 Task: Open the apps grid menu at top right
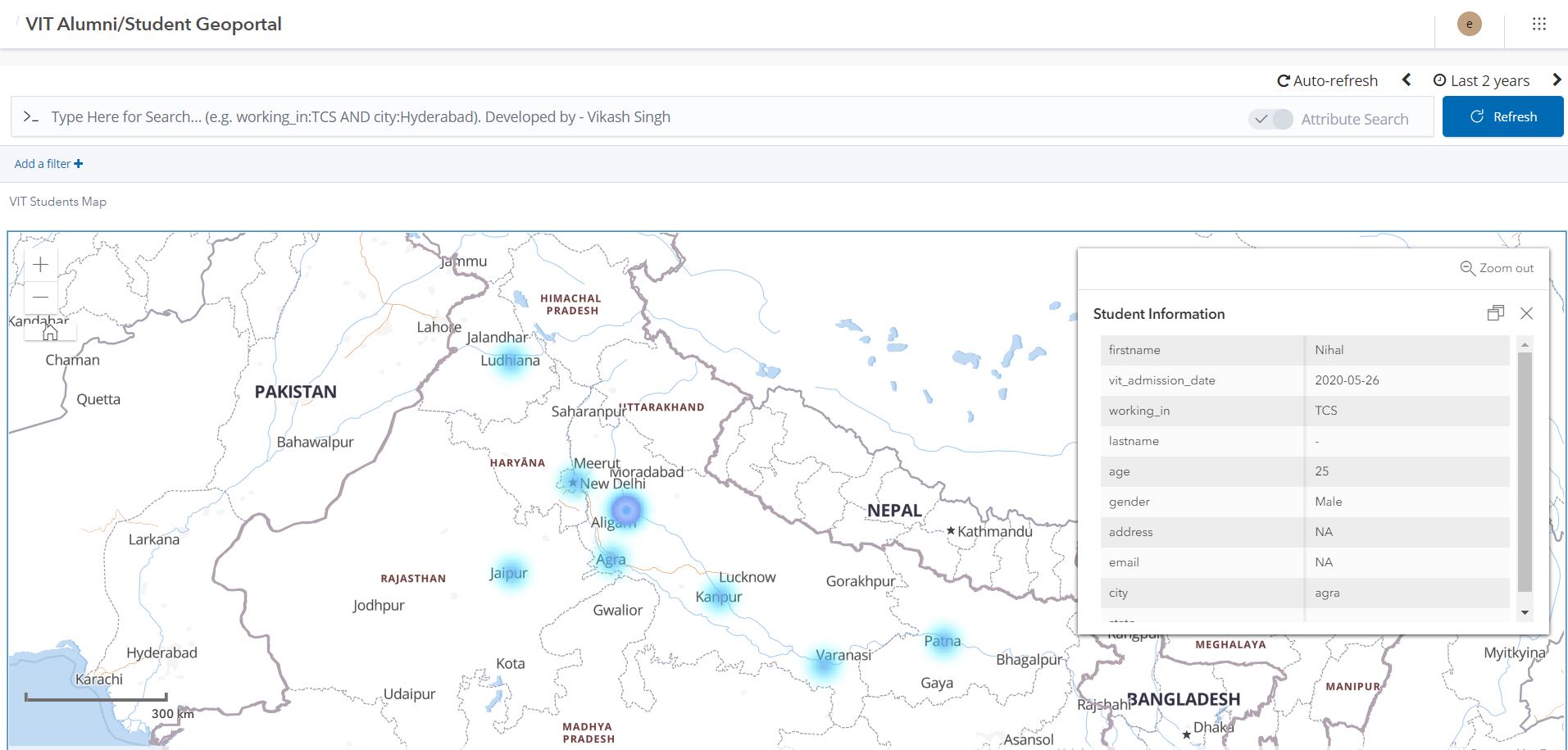coord(1538,24)
